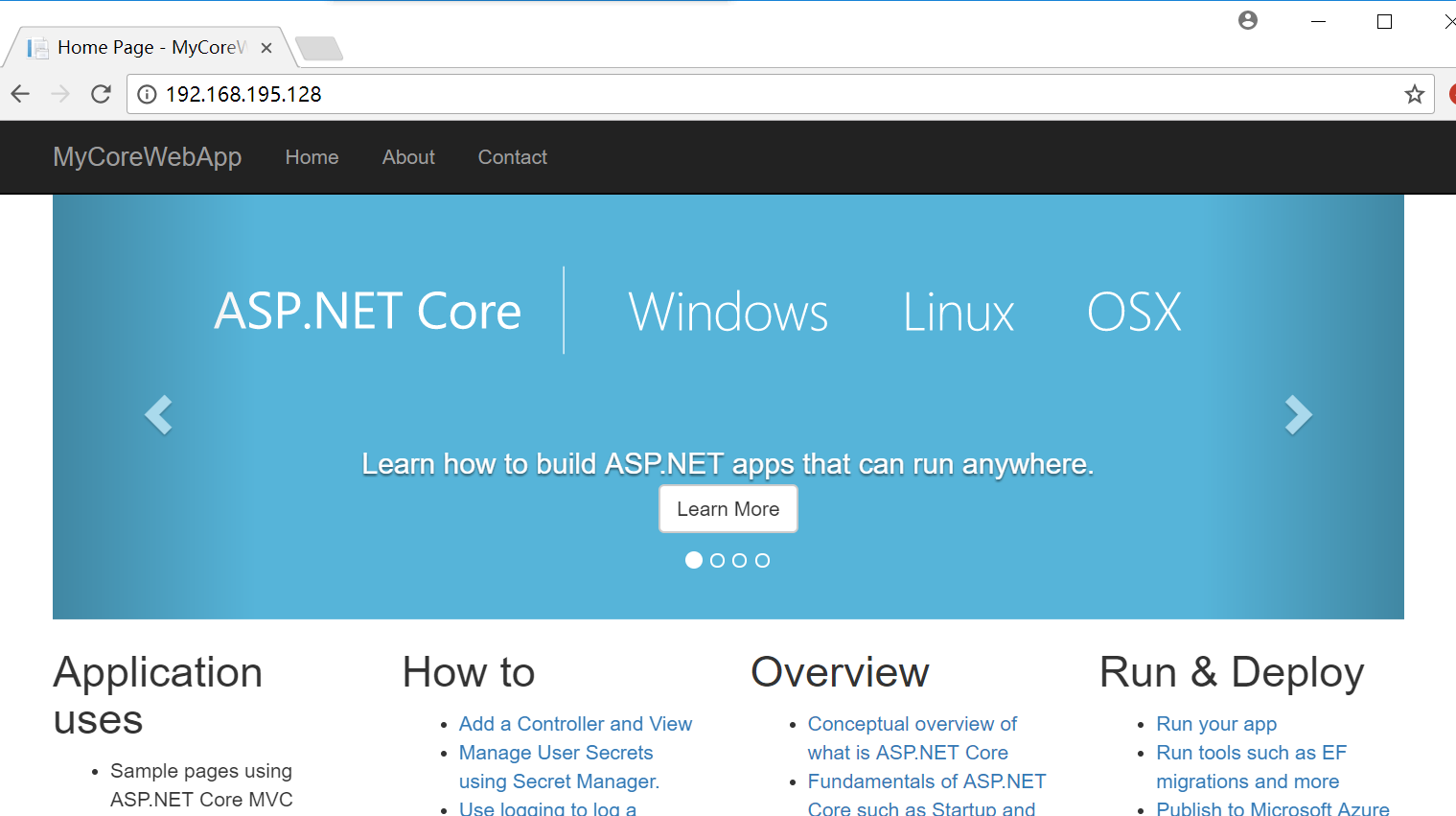The height and width of the screenshot is (816, 1456).
Task: Select the first carousel indicator dot
Action: (x=694, y=560)
